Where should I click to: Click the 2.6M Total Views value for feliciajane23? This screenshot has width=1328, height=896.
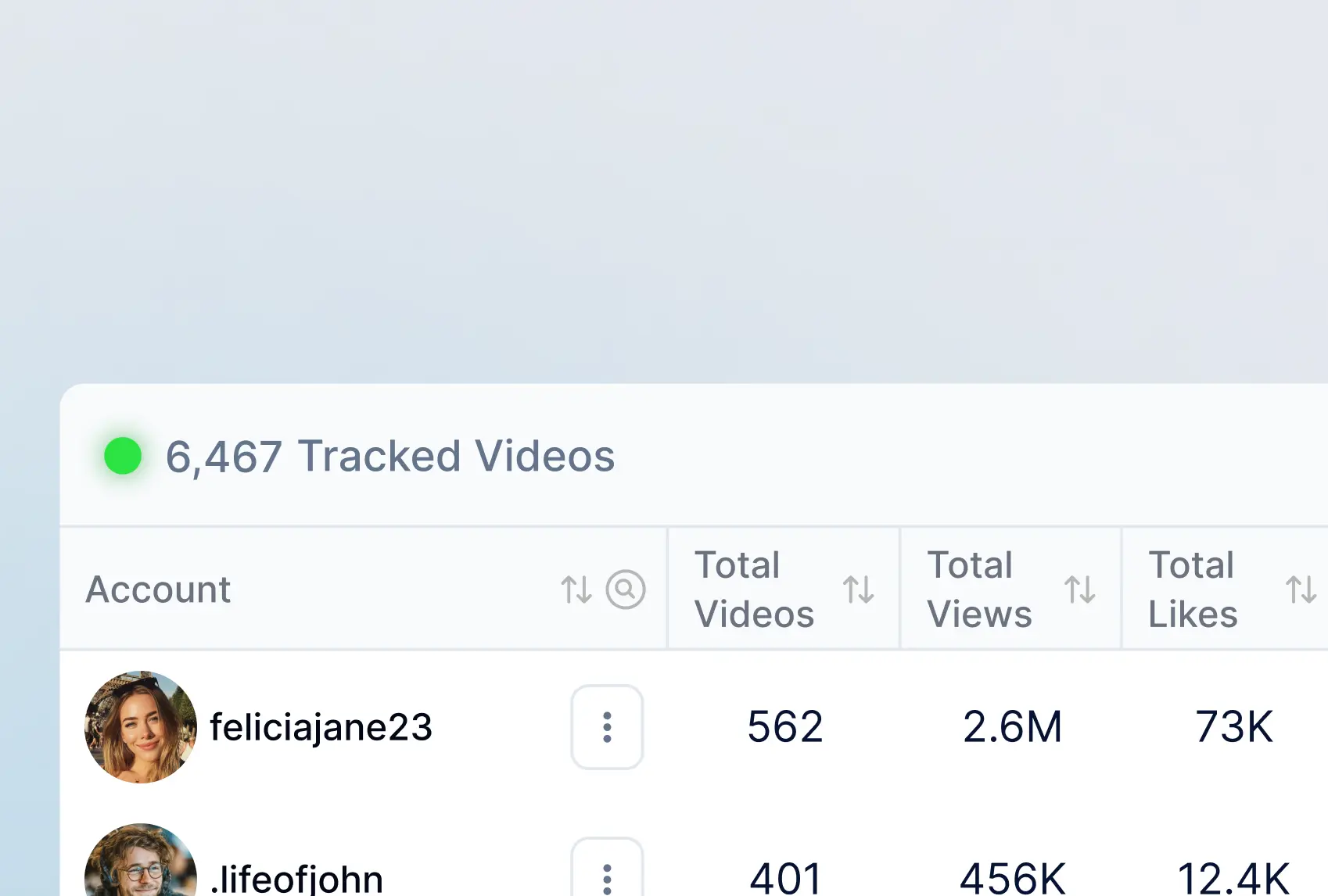pyautogui.click(x=1013, y=727)
